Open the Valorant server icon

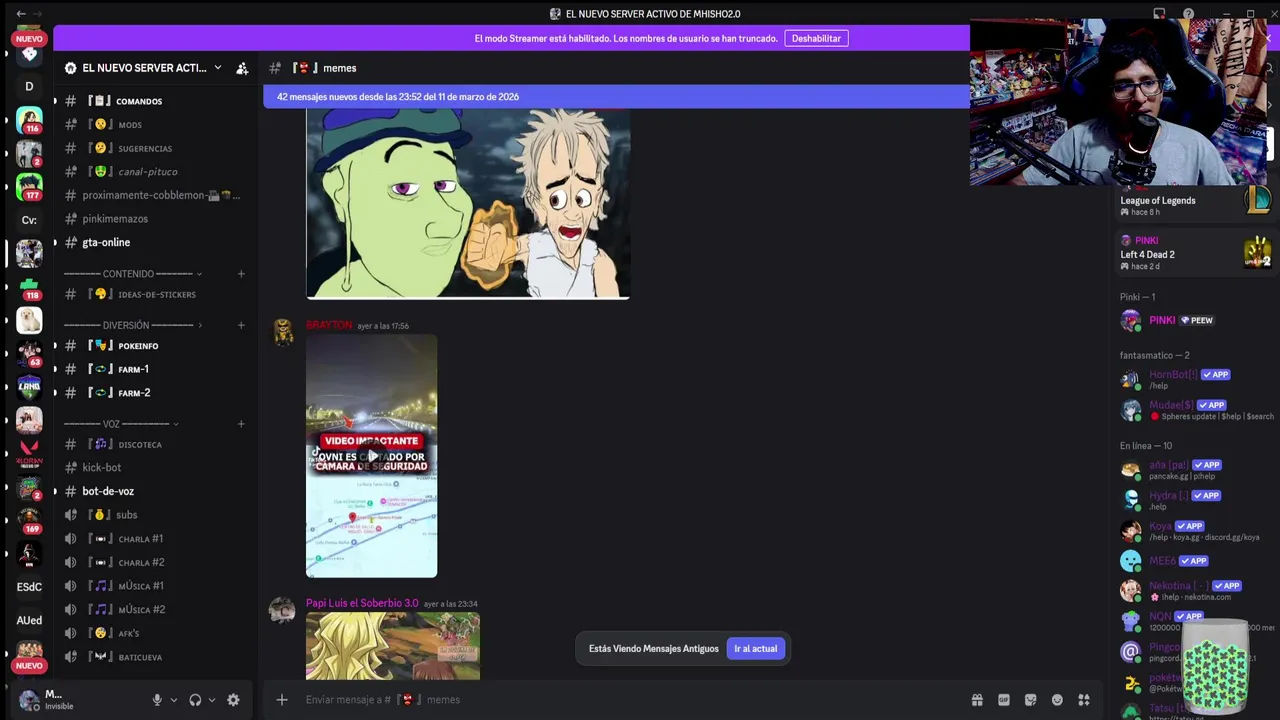(29, 454)
